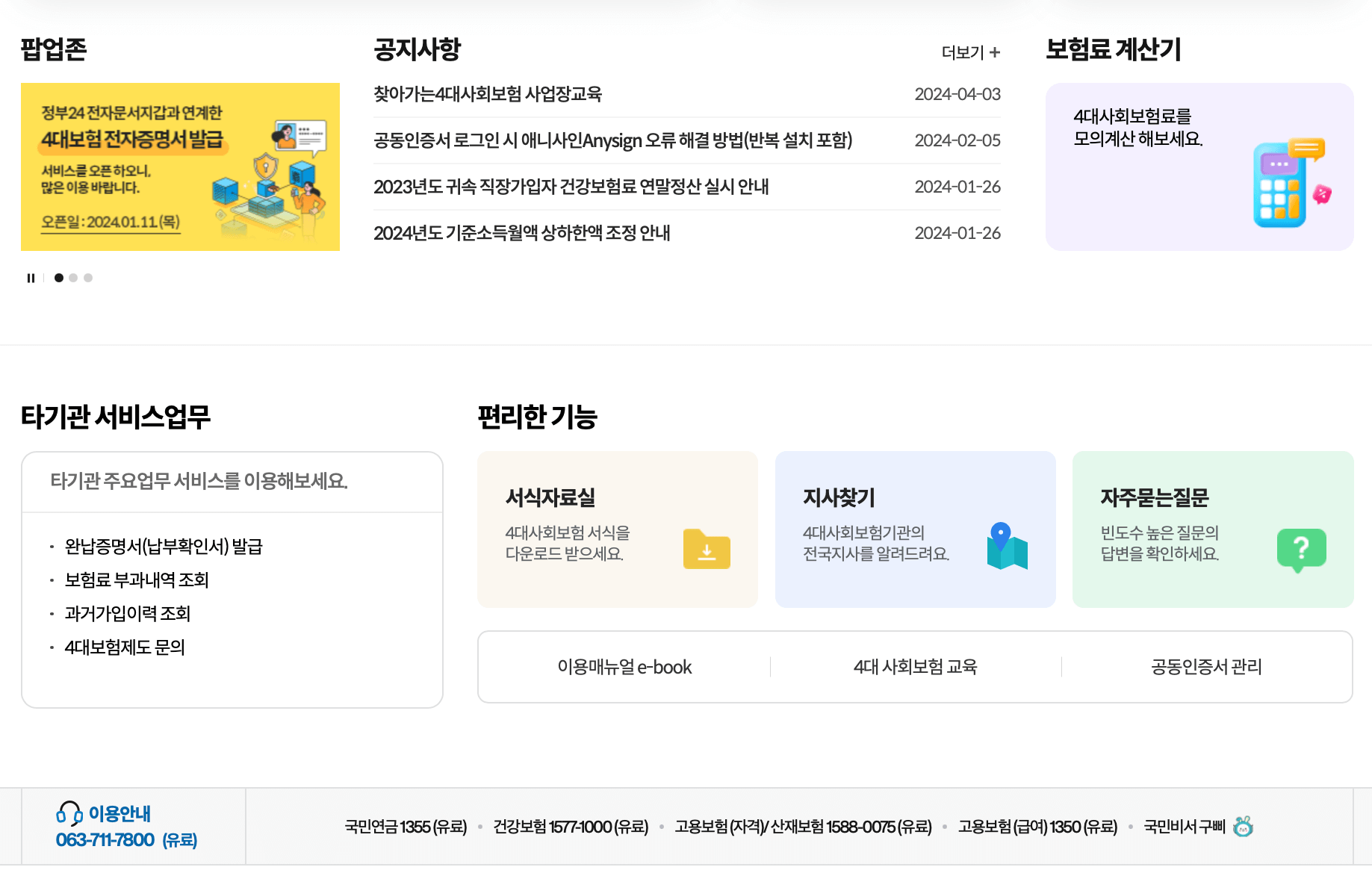Open the 서식자료실 card title
1372x870 pixels.
(550, 497)
